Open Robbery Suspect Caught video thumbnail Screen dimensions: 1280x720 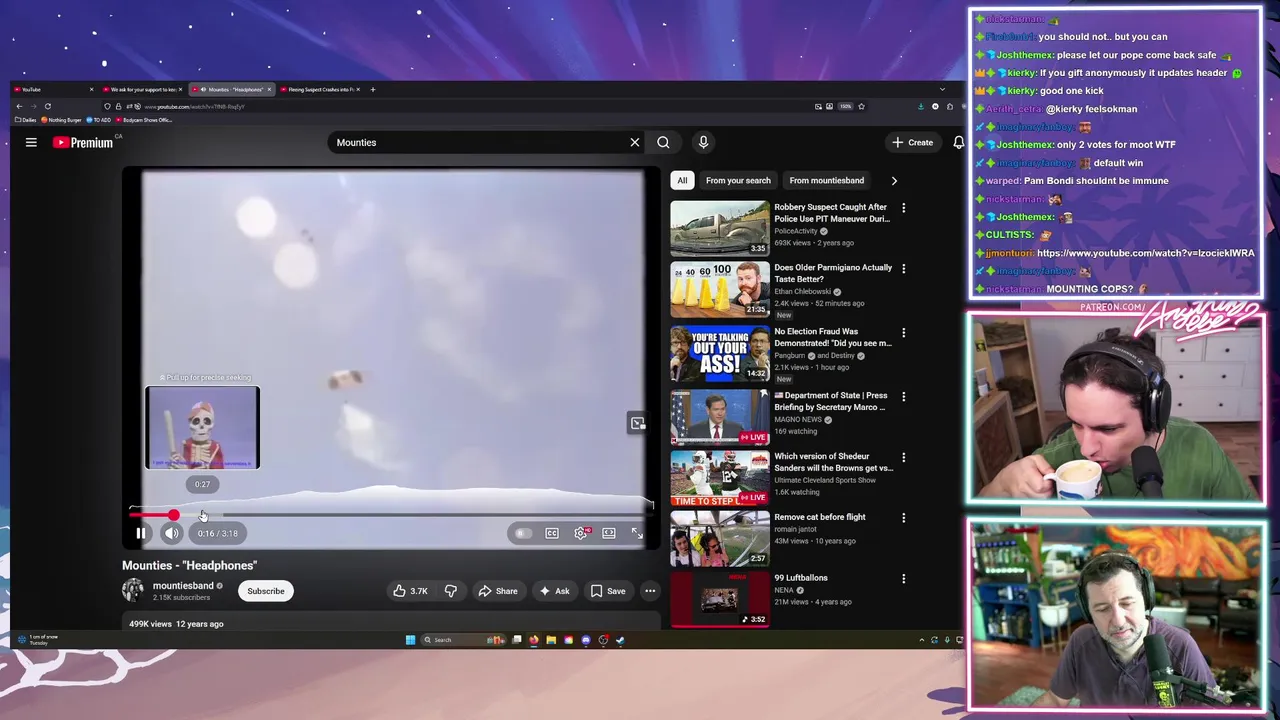tap(720, 228)
